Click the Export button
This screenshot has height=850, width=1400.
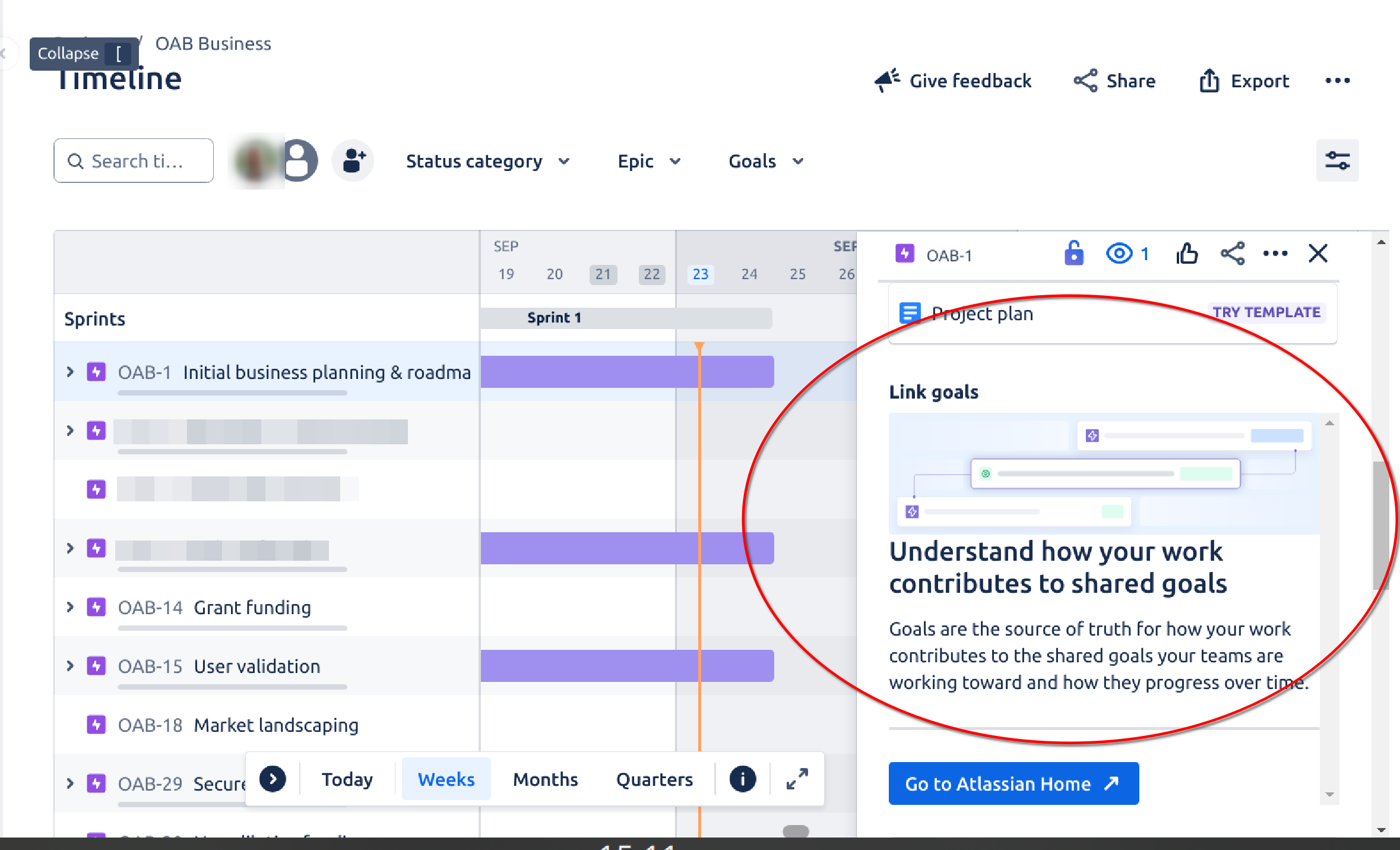(1244, 81)
